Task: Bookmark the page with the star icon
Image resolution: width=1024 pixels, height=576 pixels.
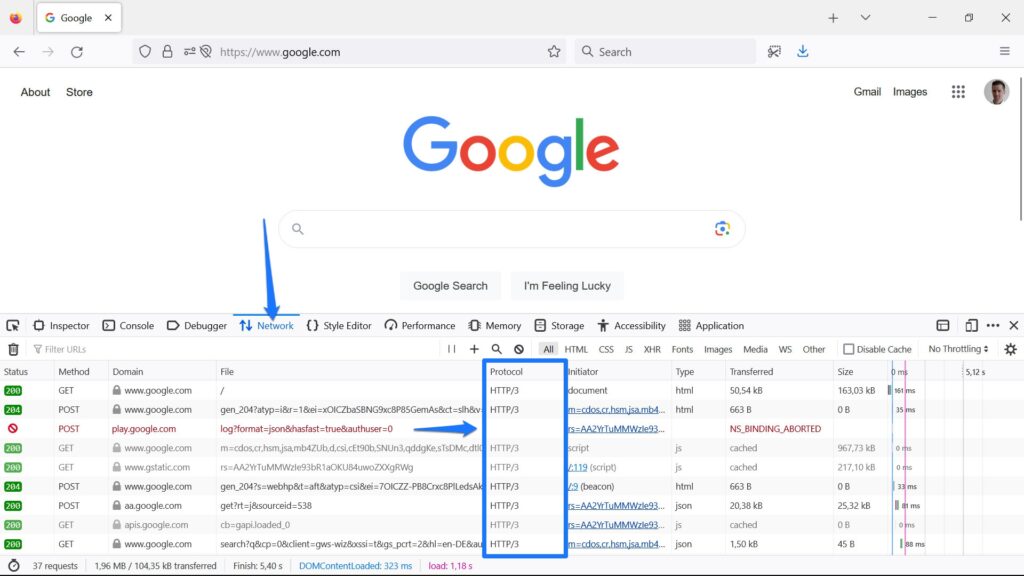Action: 554,51
